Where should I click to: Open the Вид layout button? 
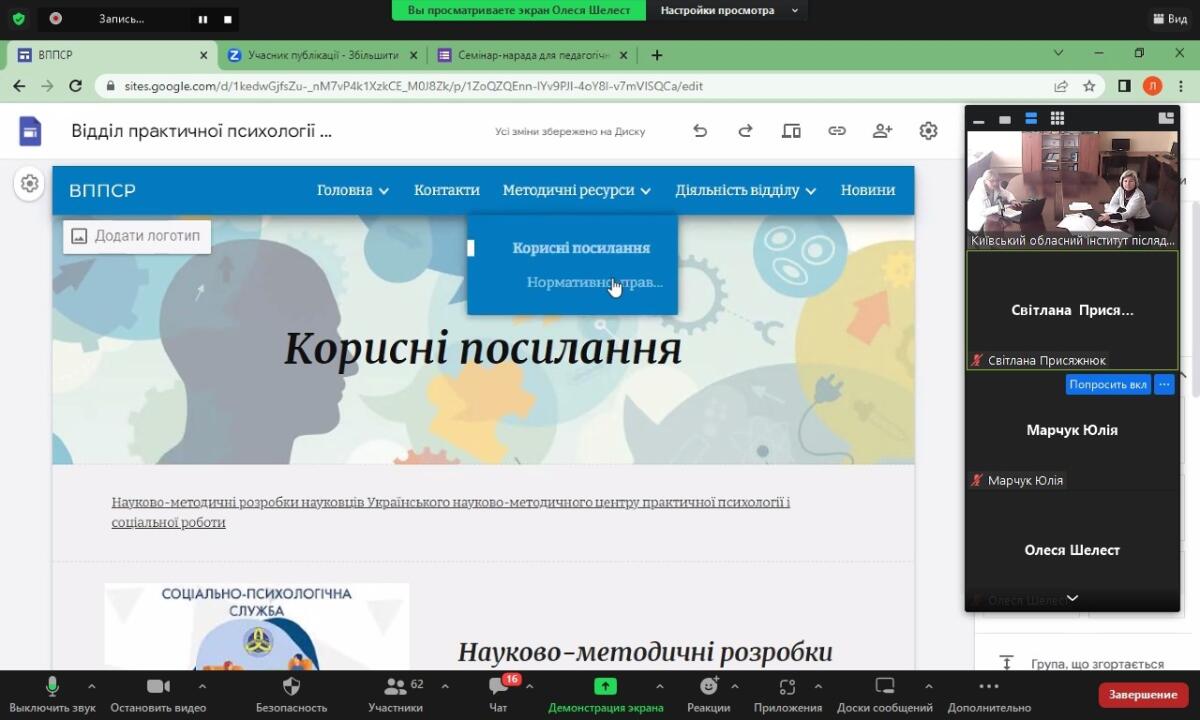click(1168, 18)
